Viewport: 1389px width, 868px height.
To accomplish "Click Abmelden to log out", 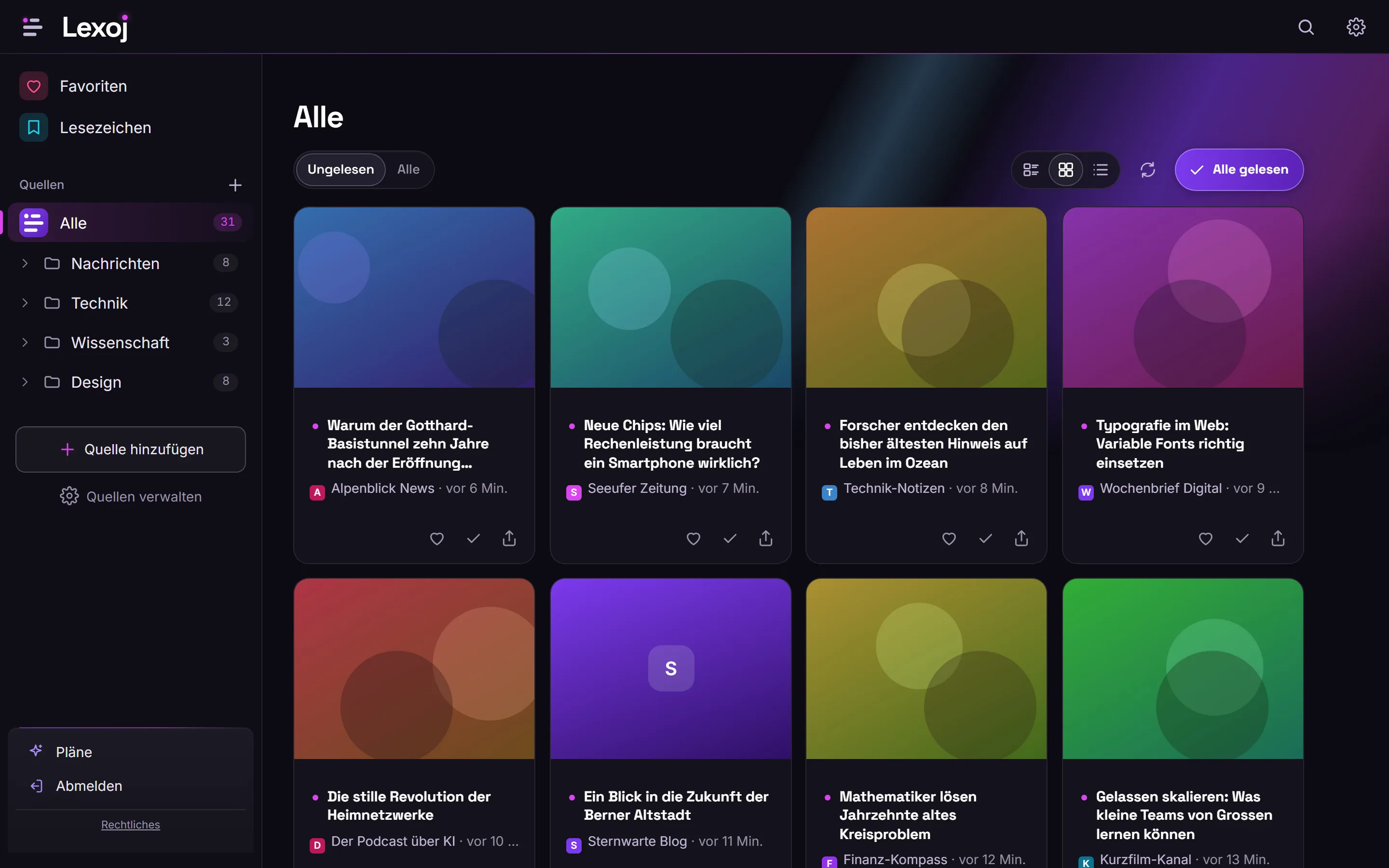I will click(x=130, y=786).
